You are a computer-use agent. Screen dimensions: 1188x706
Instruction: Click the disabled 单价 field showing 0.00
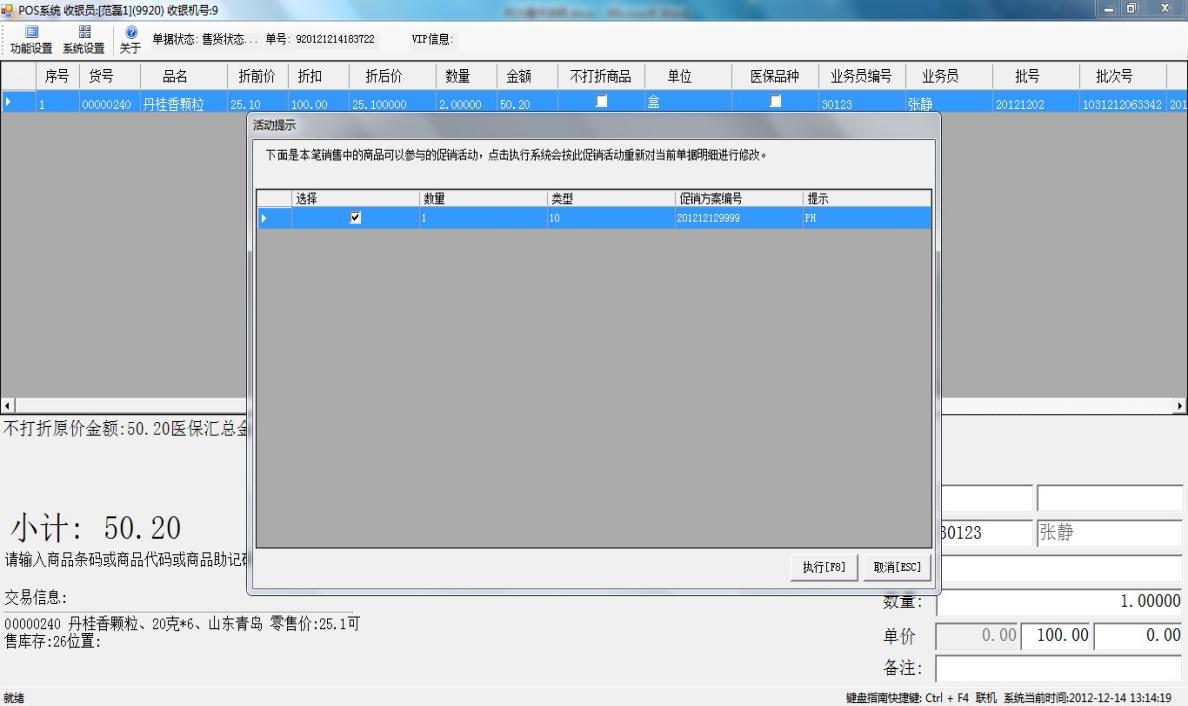(x=977, y=636)
